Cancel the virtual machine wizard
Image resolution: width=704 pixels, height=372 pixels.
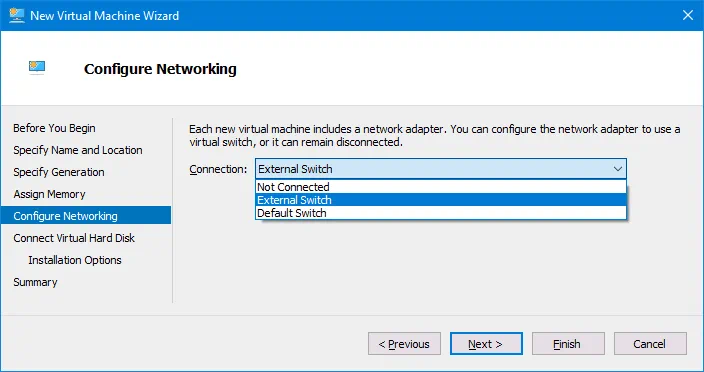(x=650, y=344)
